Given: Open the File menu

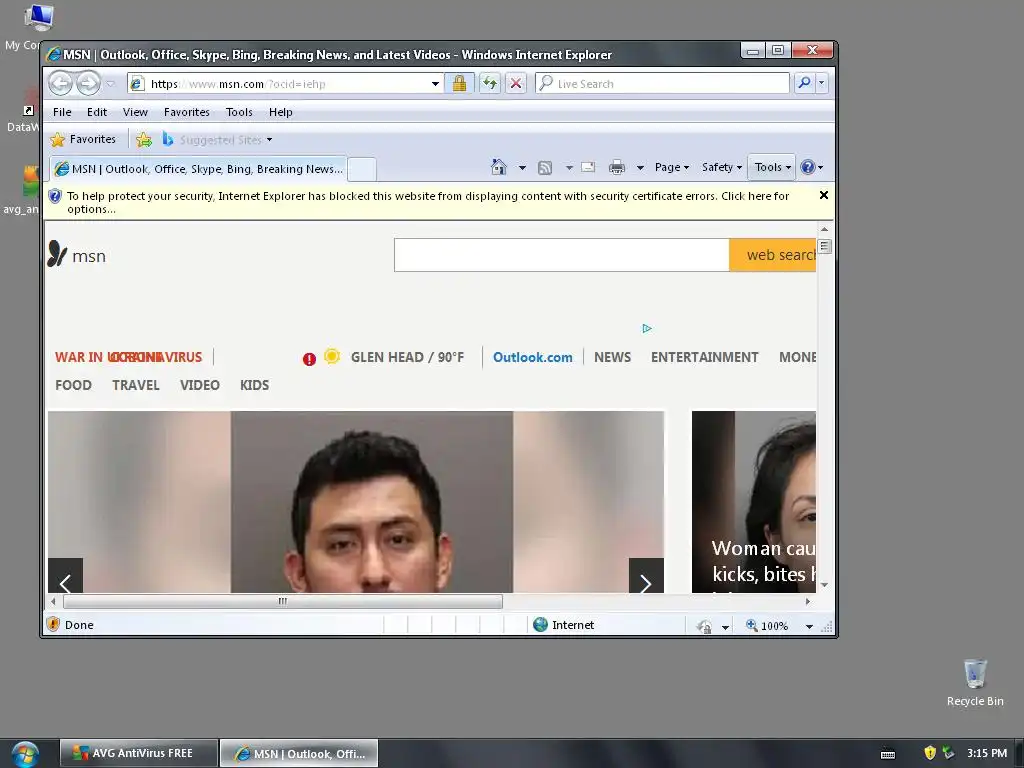Looking at the screenshot, I should point(62,112).
